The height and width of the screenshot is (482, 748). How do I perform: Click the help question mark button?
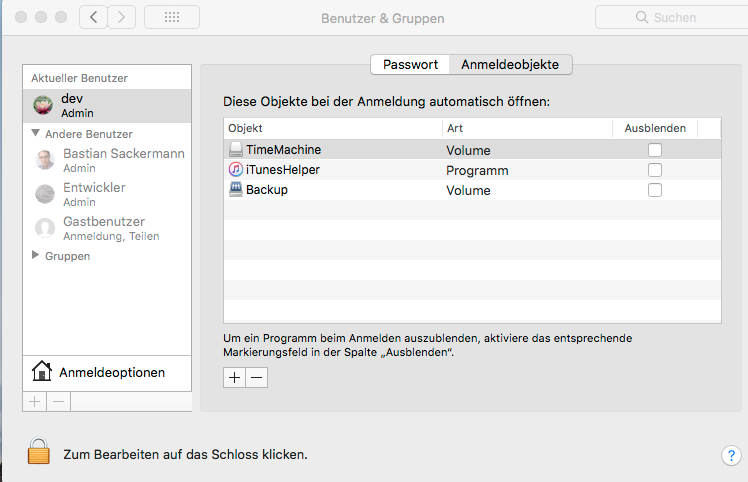[730, 455]
